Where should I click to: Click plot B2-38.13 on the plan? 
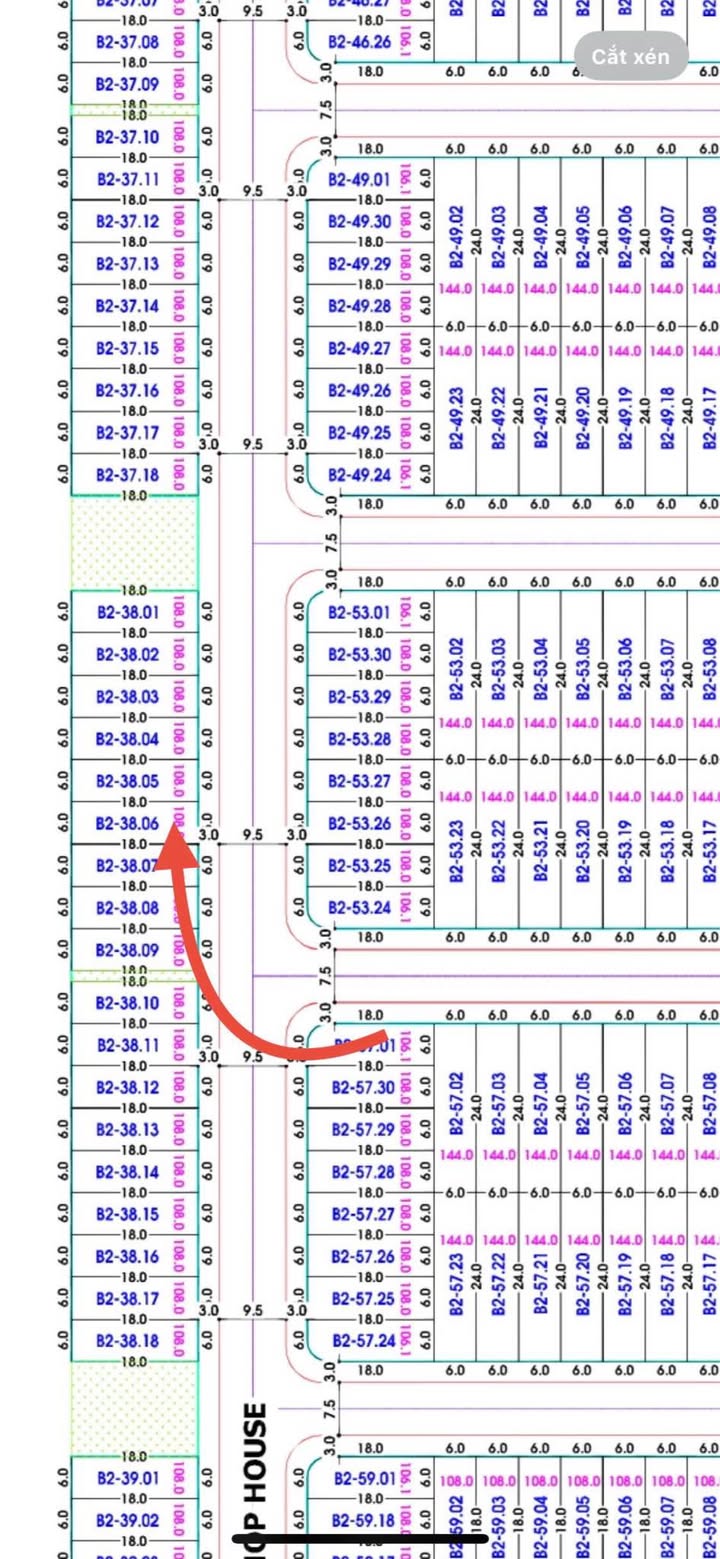pos(127,1130)
